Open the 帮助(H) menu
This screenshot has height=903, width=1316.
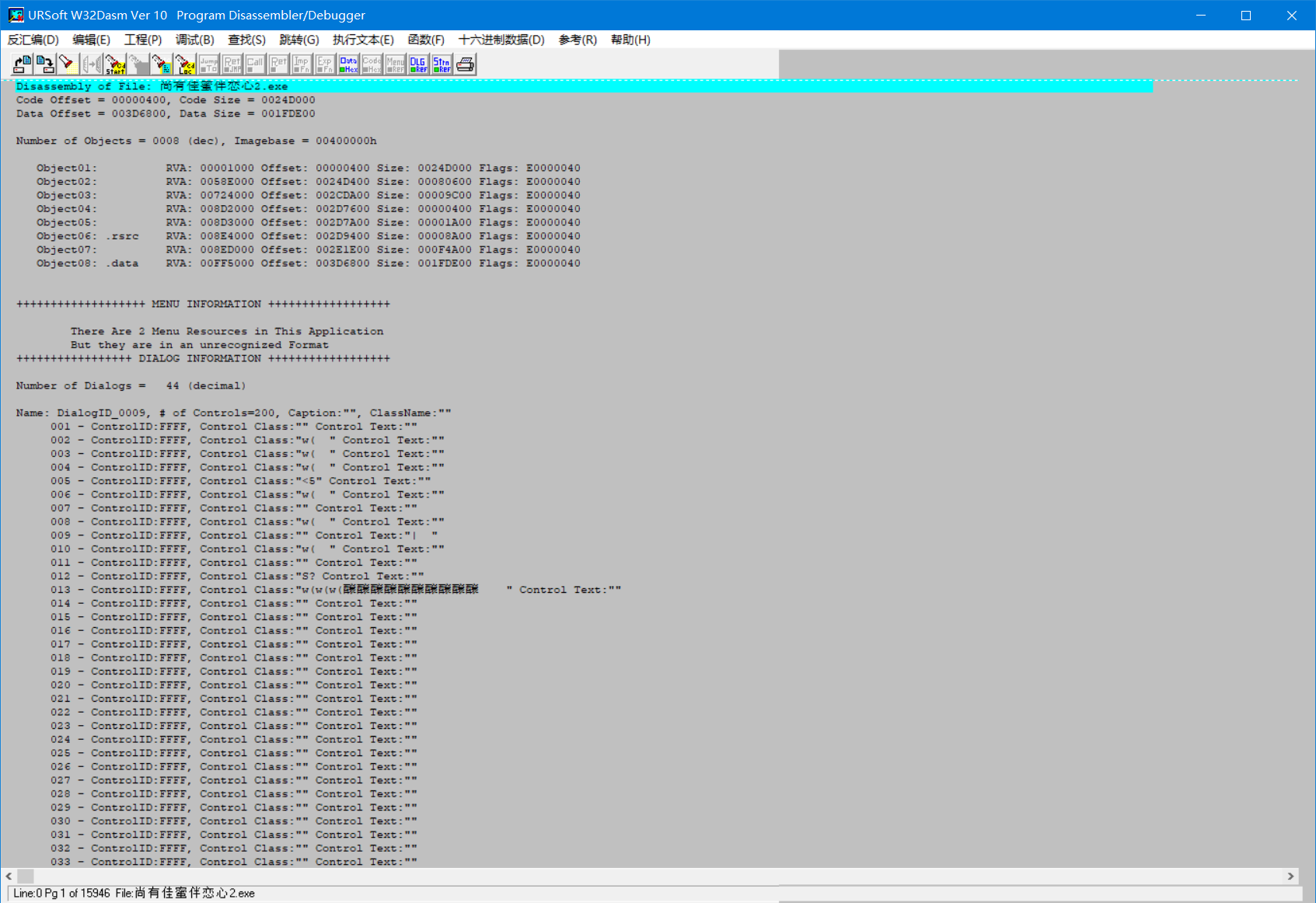pyautogui.click(x=630, y=40)
